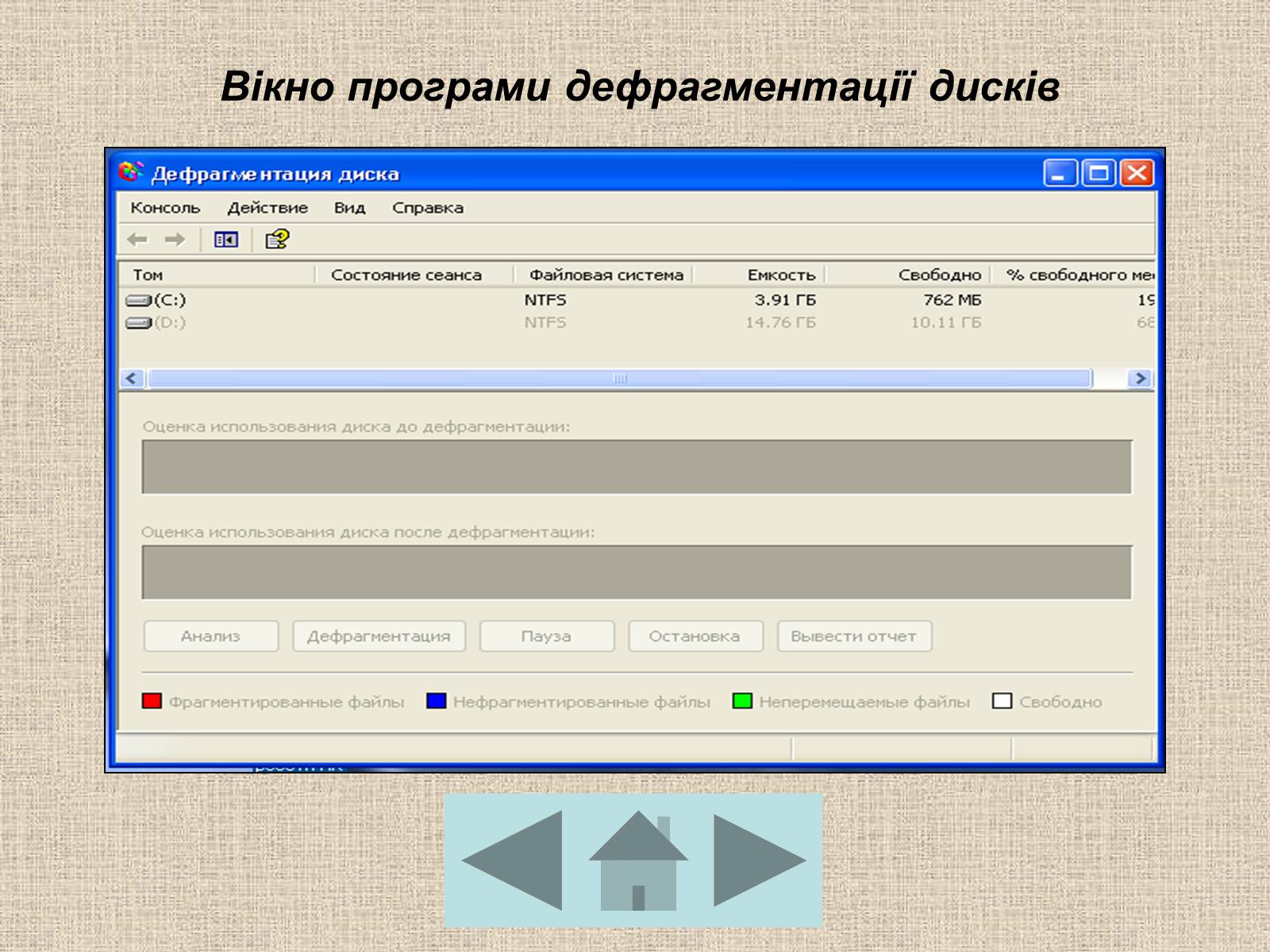The image size is (1270, 952).
Task: Click the pre-defragmentation usage display bar
Action: point(637,467)
